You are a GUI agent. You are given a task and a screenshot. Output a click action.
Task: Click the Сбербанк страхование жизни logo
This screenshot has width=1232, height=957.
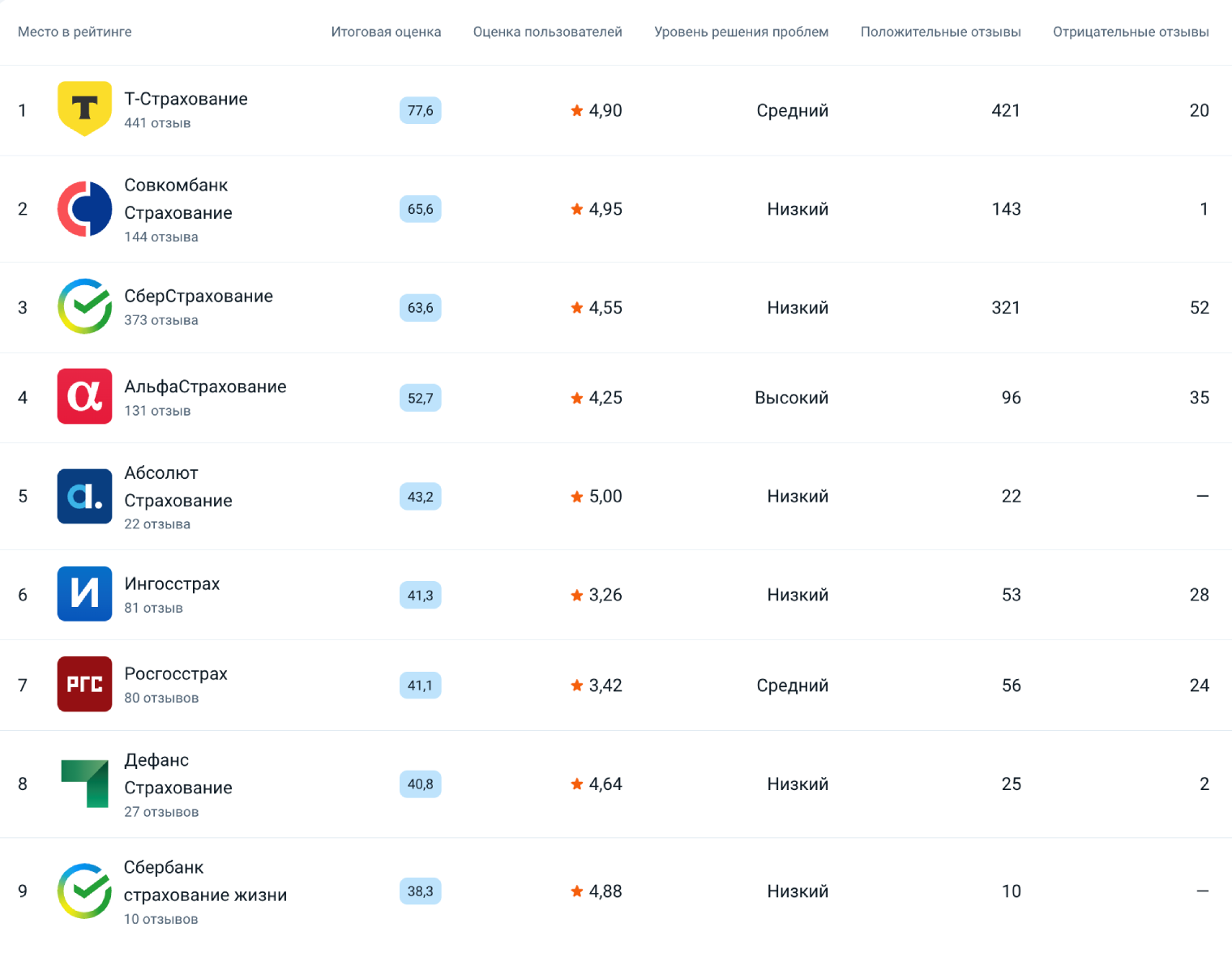[85, 891]
